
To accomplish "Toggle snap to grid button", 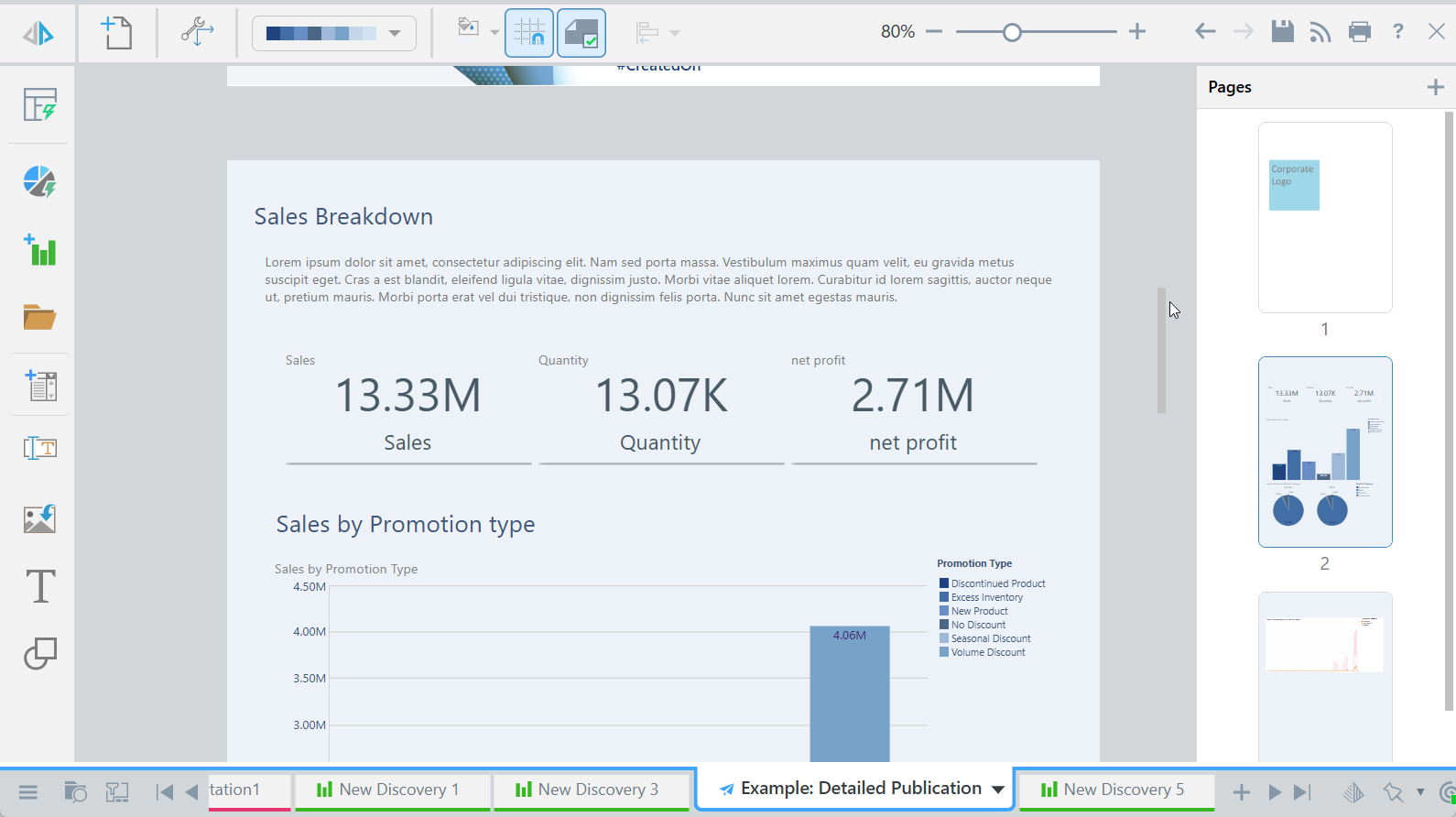I will coord(529,33).
